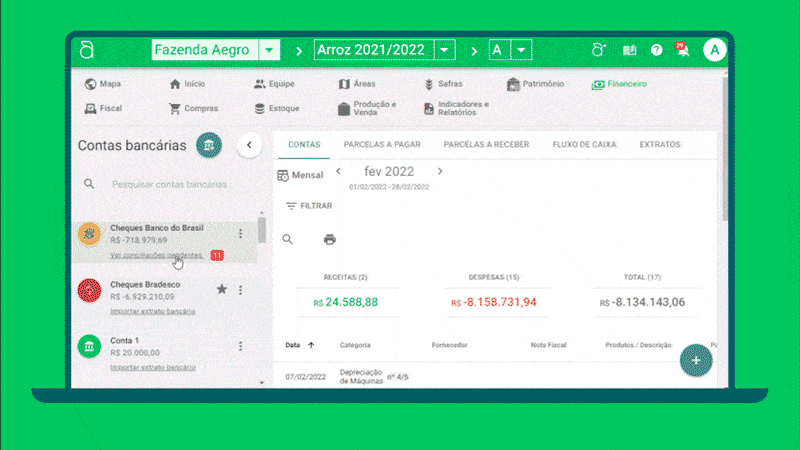Collapse the Contas bancárias side panel
This screenshot has width=800, height=450.
[x=249, y=145]
